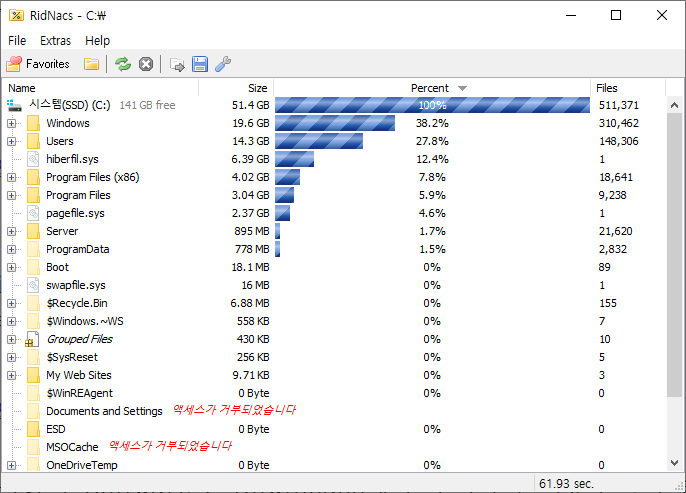
Task: Select the $SysReset folder name
Action: (72, 357)
